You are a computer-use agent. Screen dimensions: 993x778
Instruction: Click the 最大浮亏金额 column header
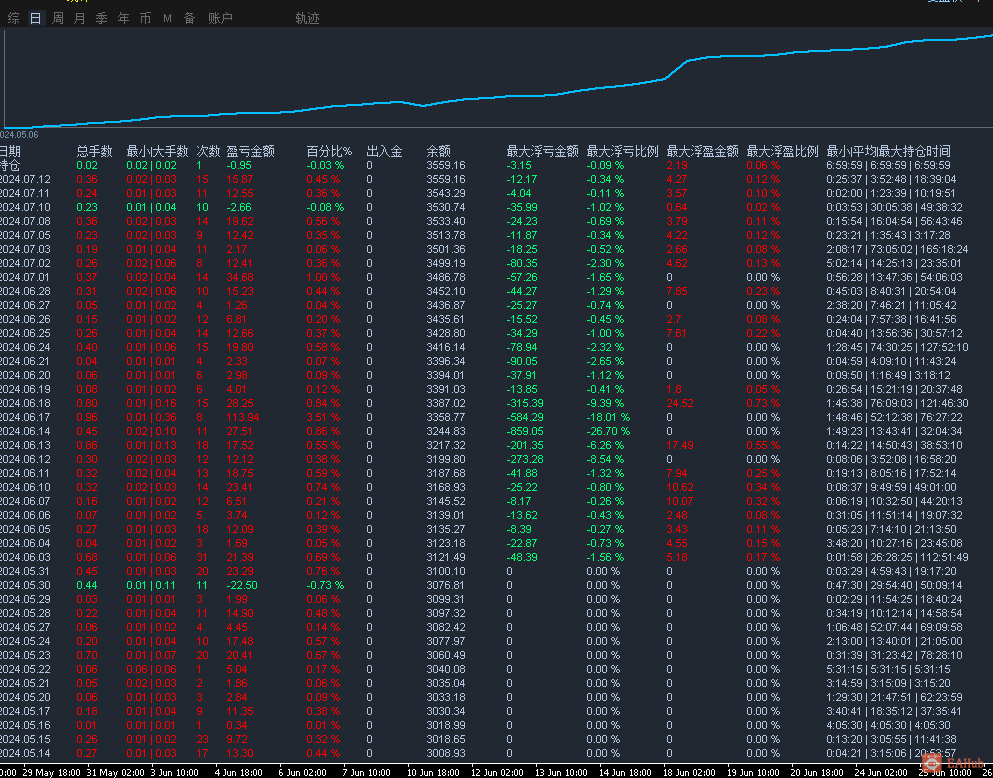pyautogui.click(x=543, y=151)
